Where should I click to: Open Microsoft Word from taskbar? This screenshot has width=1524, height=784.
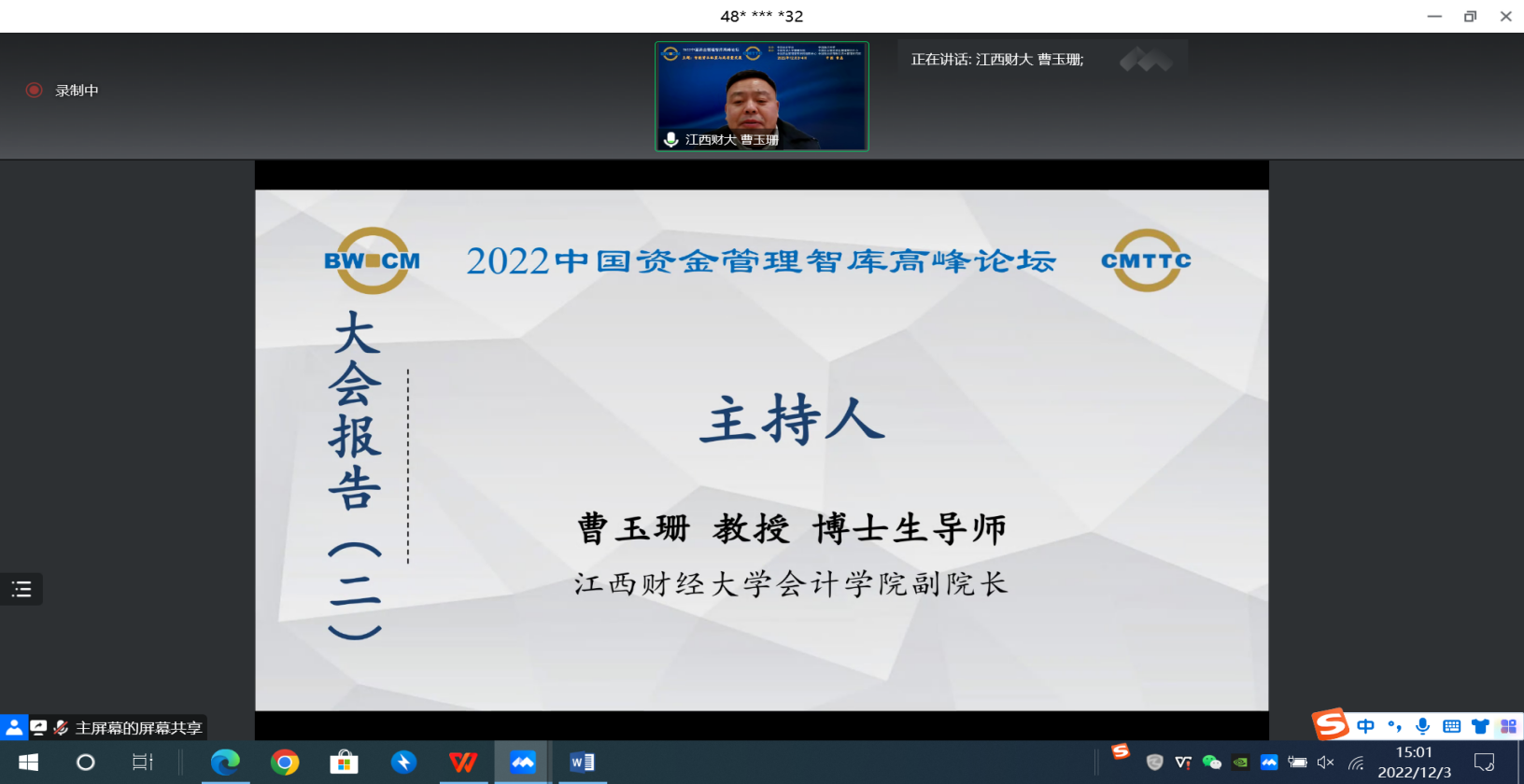tap(582, 763)
